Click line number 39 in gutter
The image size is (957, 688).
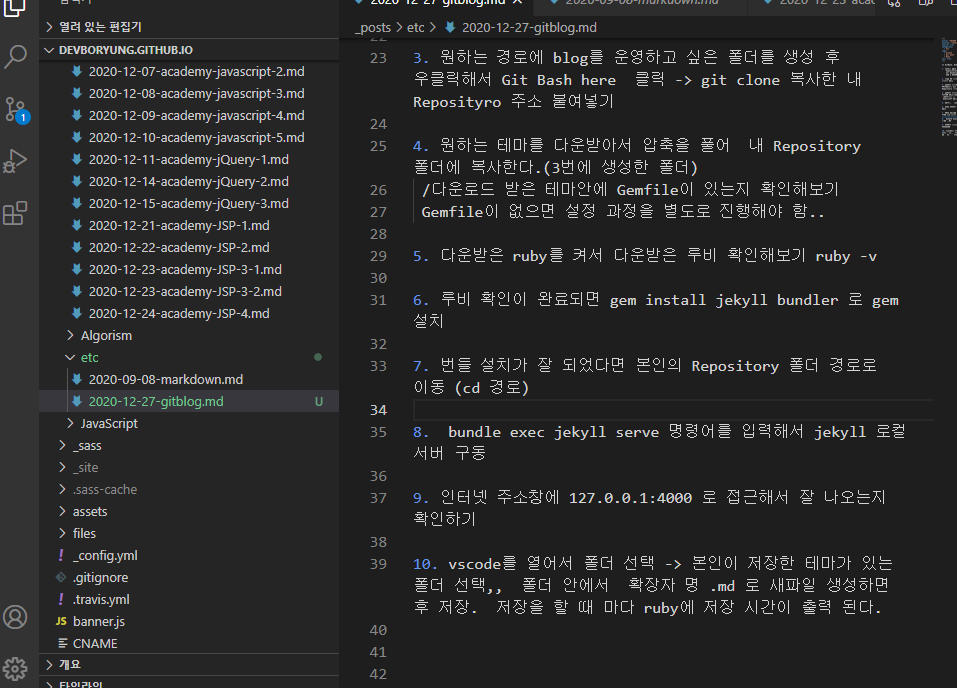pyautogui.click(x=378, y=563)
